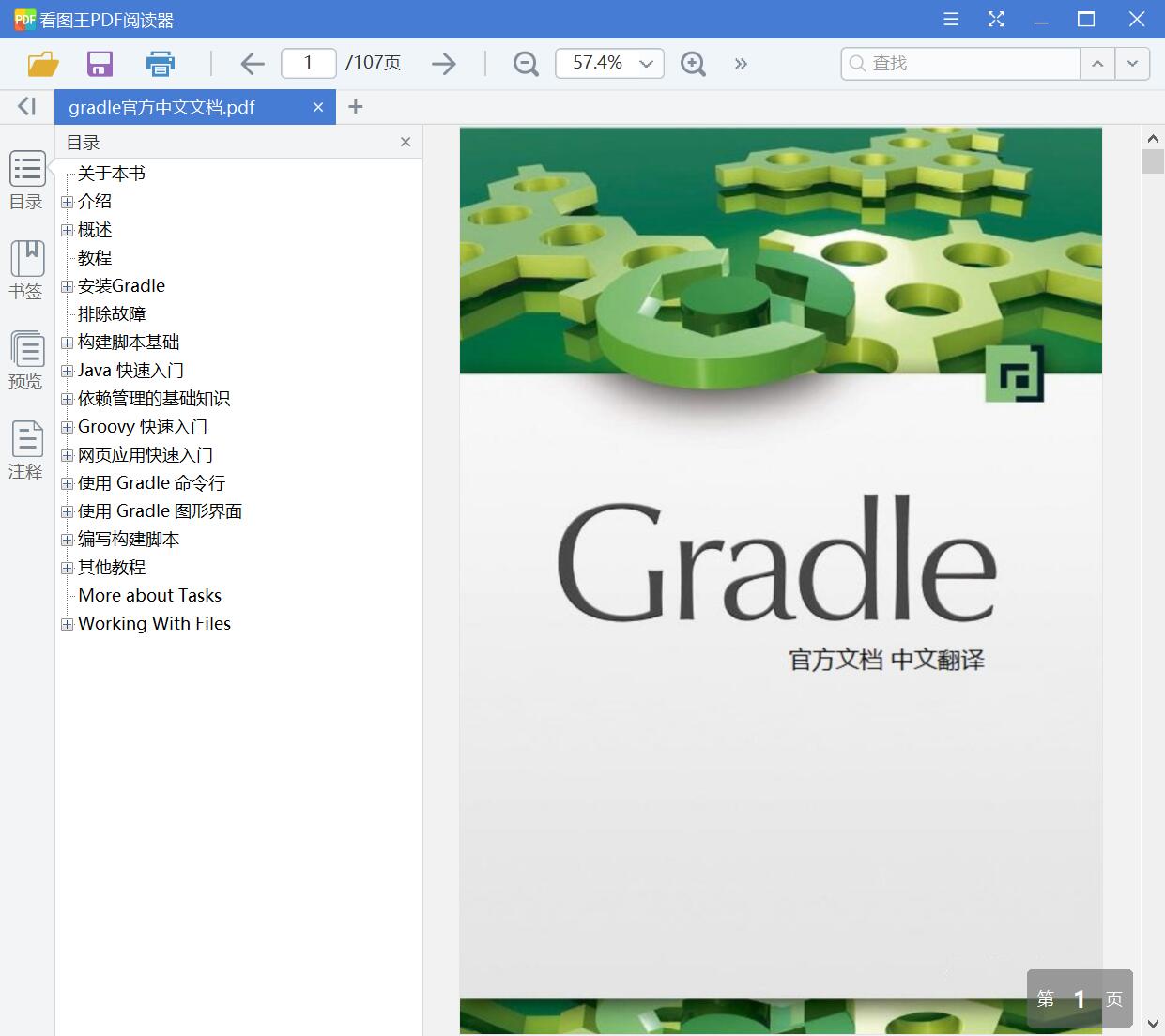Viewport: 1165px width, 1036px height.
Task: Open the 教程 outline entry
Action: click(x=95, y=258)
